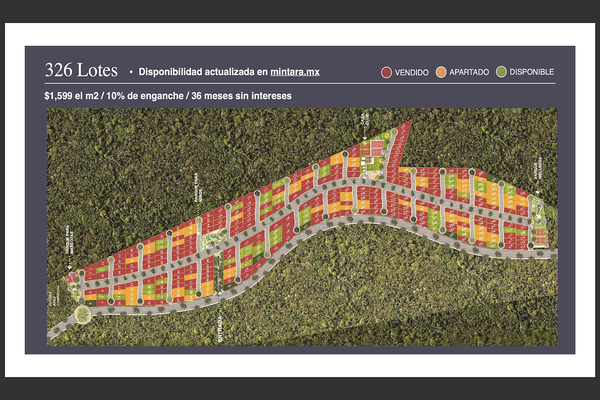Click the 326 Lotes heading
The height and width of the screenshot is (400, 600).
(x=80, y=71)
